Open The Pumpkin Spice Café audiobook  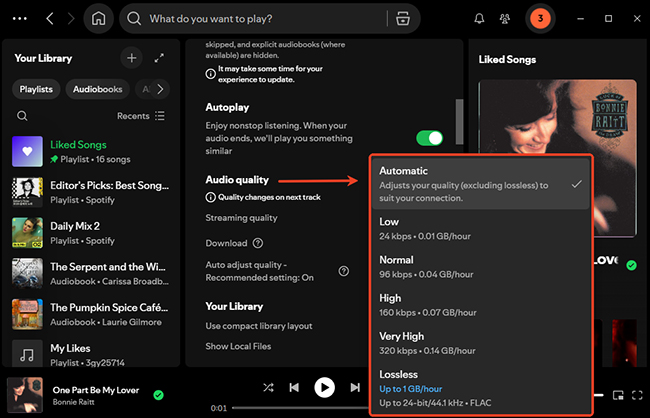pos(91,314)
